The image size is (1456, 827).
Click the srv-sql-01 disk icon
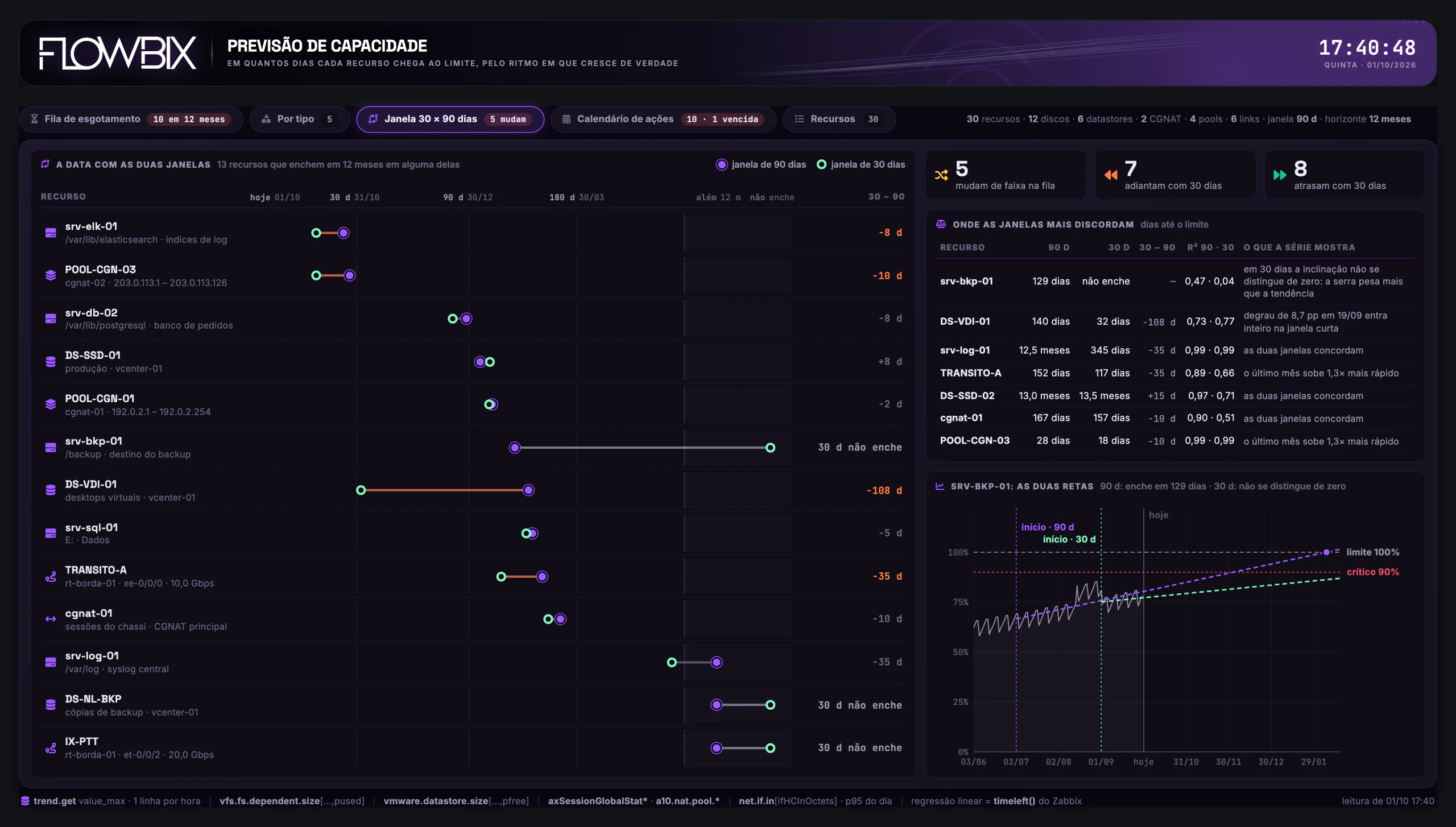(x=51, y=534)
